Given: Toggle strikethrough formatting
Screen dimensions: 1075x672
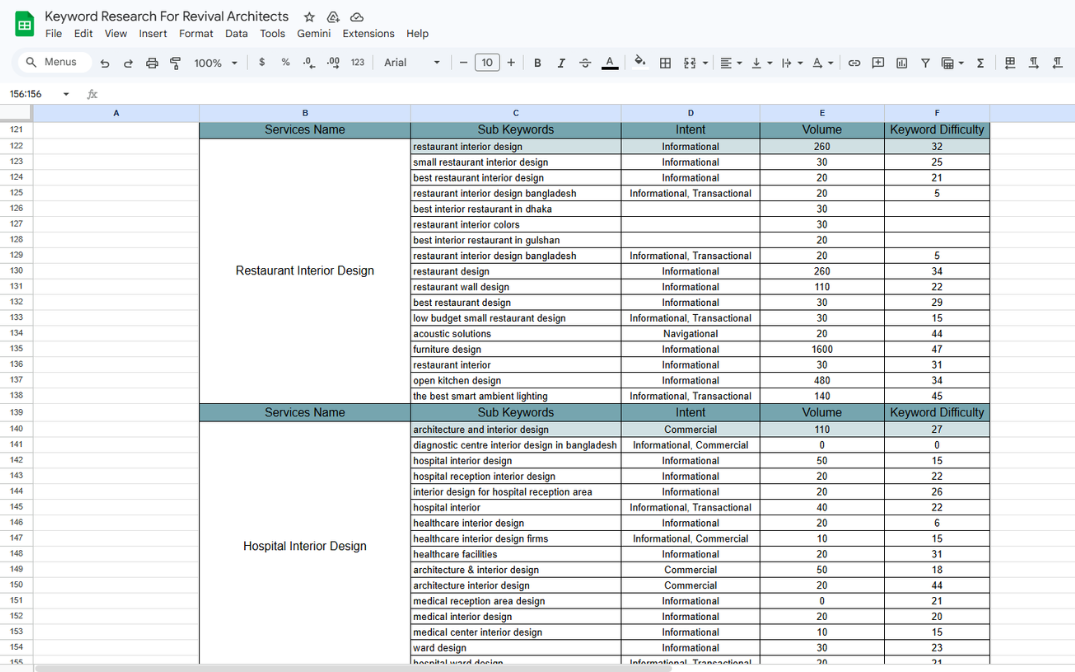Looking at the screenshot, I should [585, 63].
